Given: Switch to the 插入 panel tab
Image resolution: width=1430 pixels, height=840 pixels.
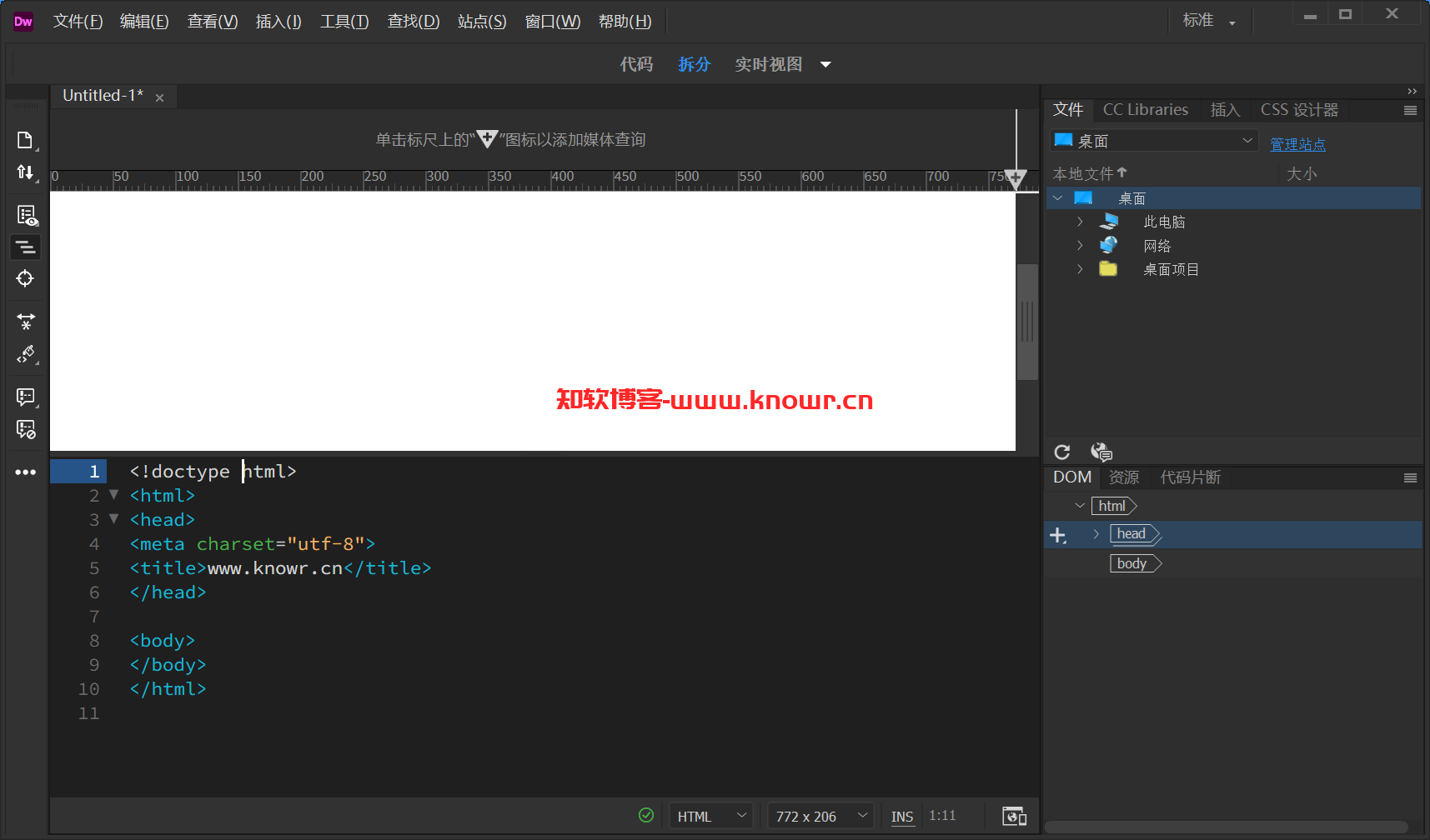Looking at the screenshot, I should 1225,110.
